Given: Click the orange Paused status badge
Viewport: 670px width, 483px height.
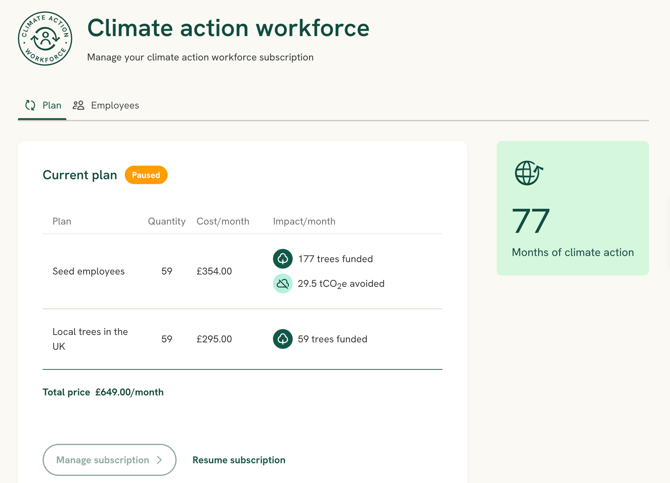Looking at the screenshot, I should (146, 175).
